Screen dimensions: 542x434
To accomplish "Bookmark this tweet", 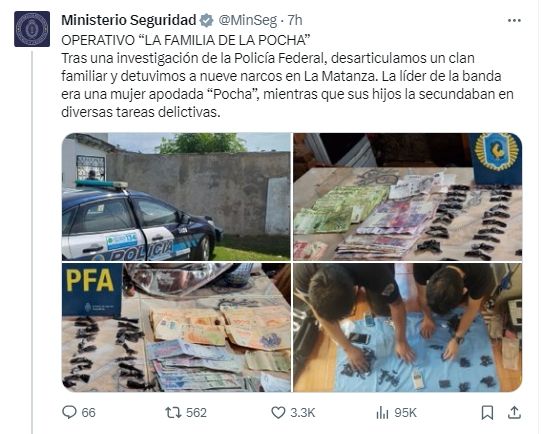I will click(487, 413).
